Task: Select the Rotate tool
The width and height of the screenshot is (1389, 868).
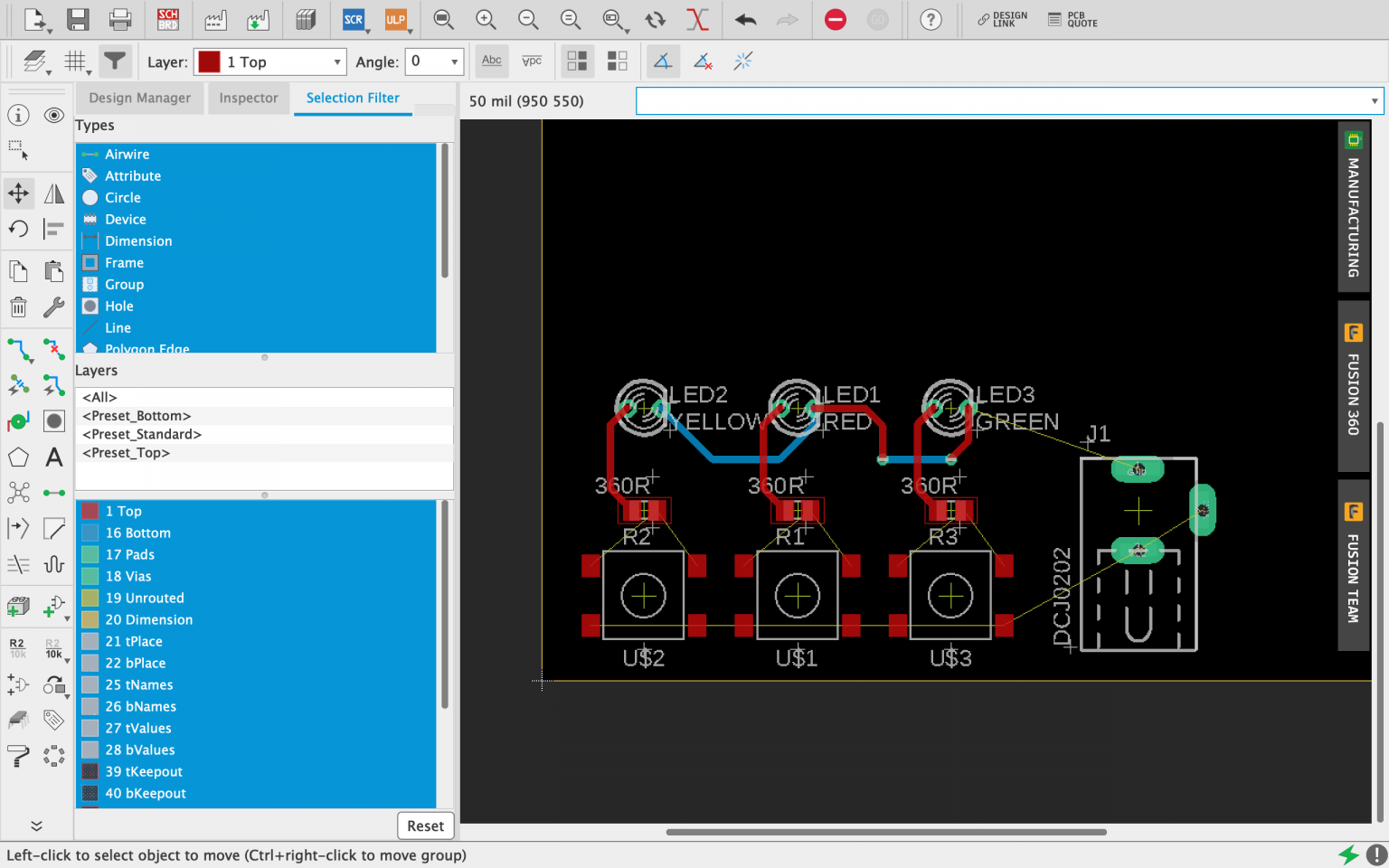Action: tap(18, 229)
